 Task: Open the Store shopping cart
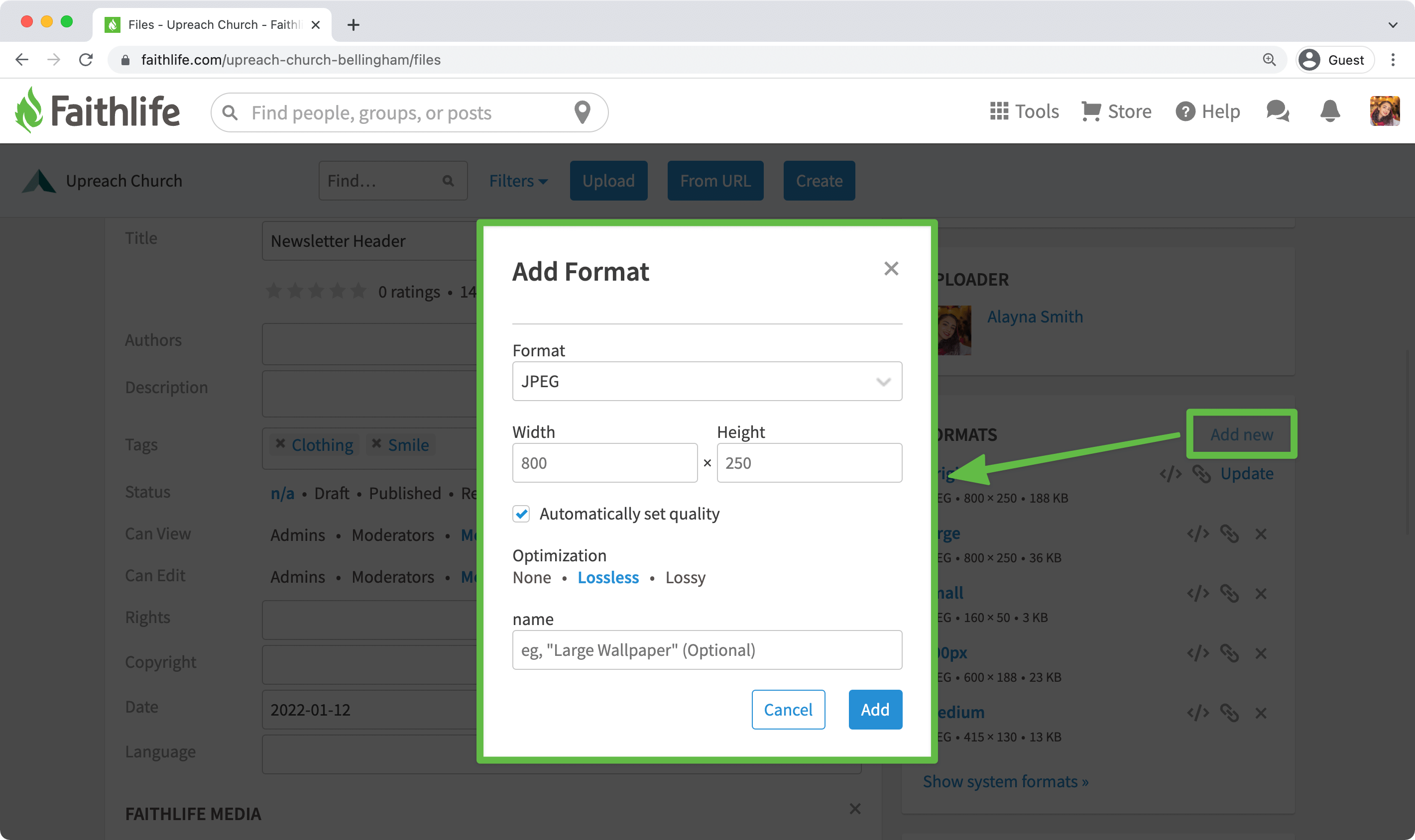[1090, 111]
